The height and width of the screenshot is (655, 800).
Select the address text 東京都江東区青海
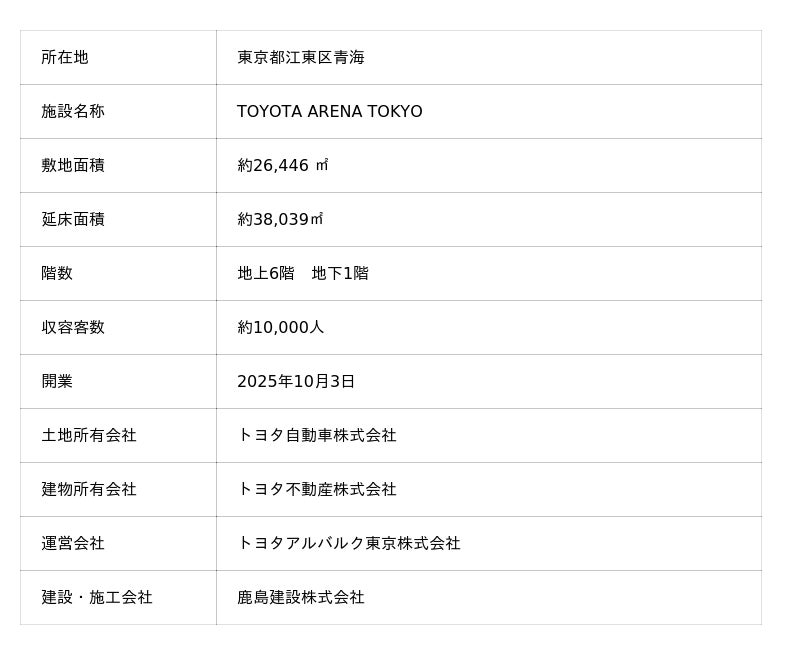pyautogui.click(x=301, y=58)
